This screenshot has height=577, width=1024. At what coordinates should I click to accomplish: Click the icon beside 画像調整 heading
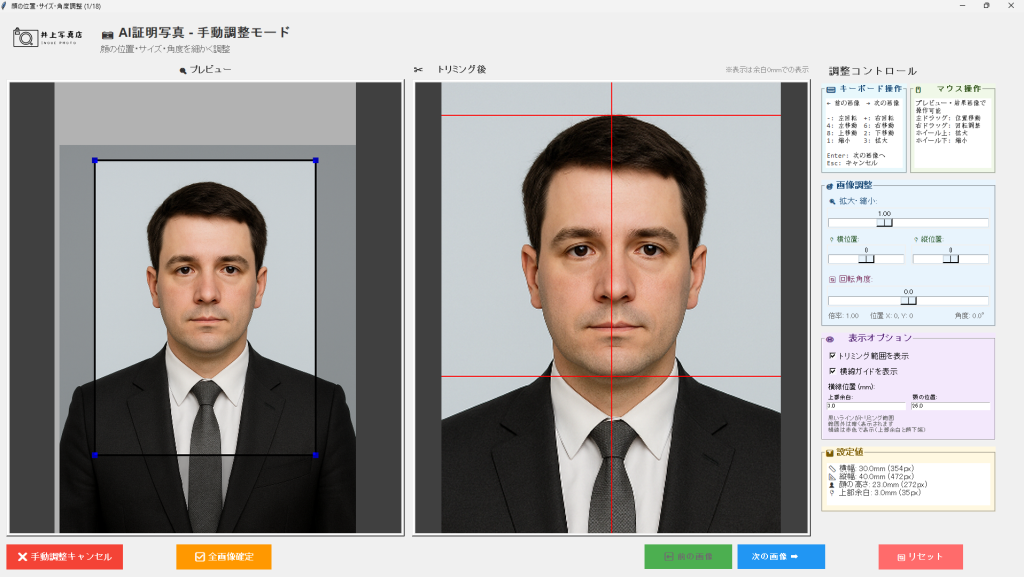click(x=829, y=186)
